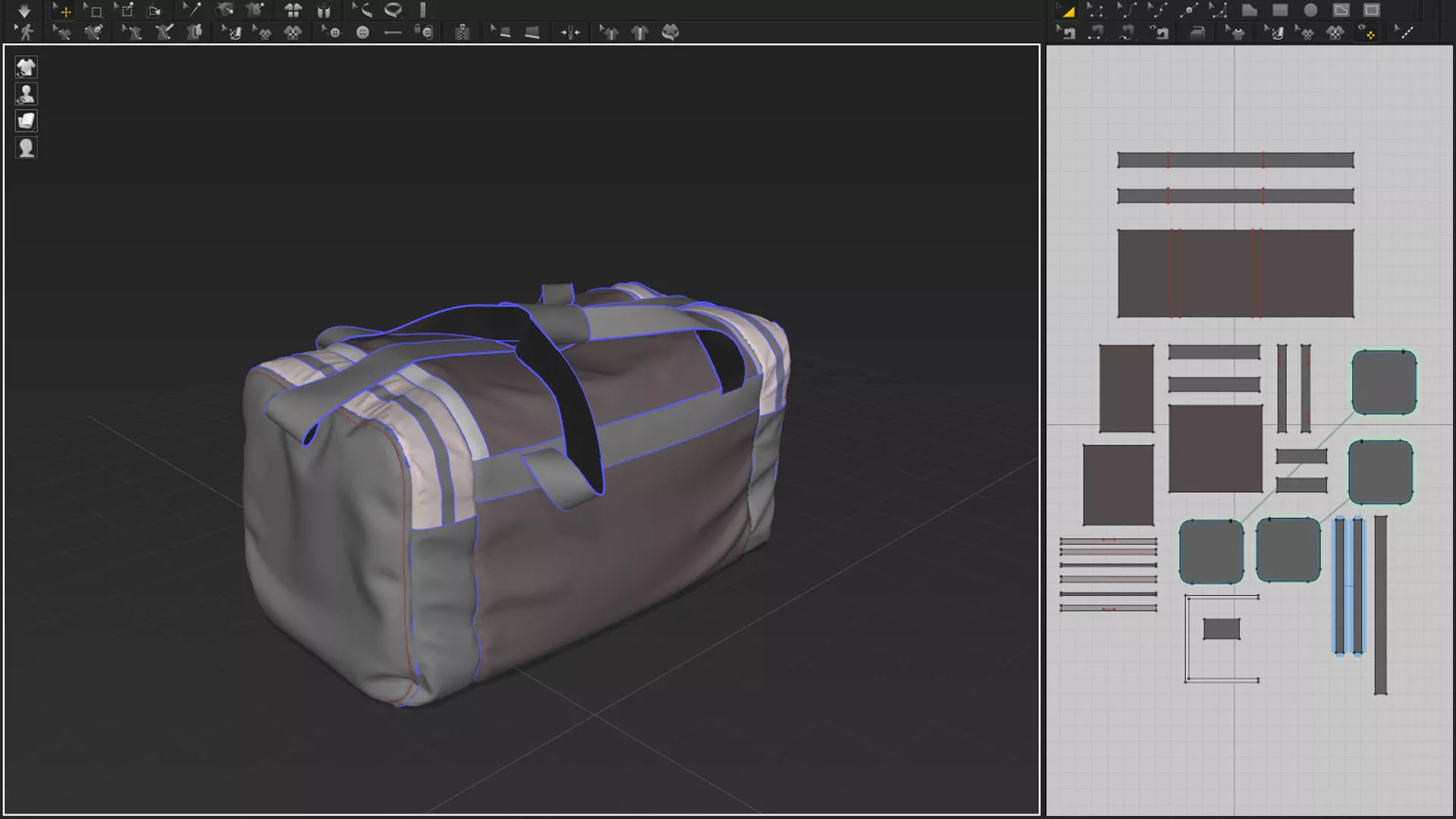Click the tape measure loop icon
This screenshot has height=819, width=1456.
tap(393, 10)
